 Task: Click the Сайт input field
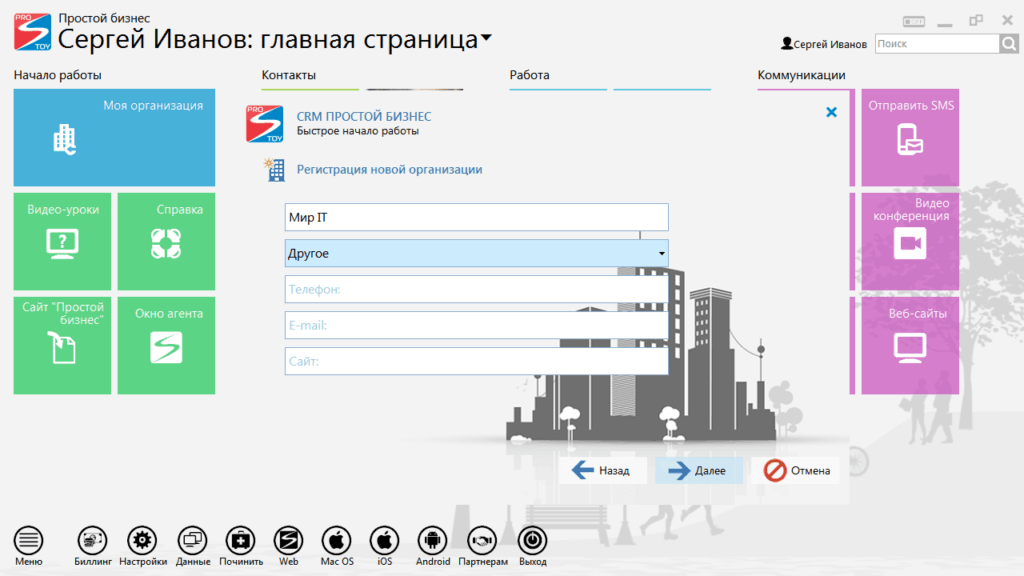pyautogui.click(x=477, y=361)
